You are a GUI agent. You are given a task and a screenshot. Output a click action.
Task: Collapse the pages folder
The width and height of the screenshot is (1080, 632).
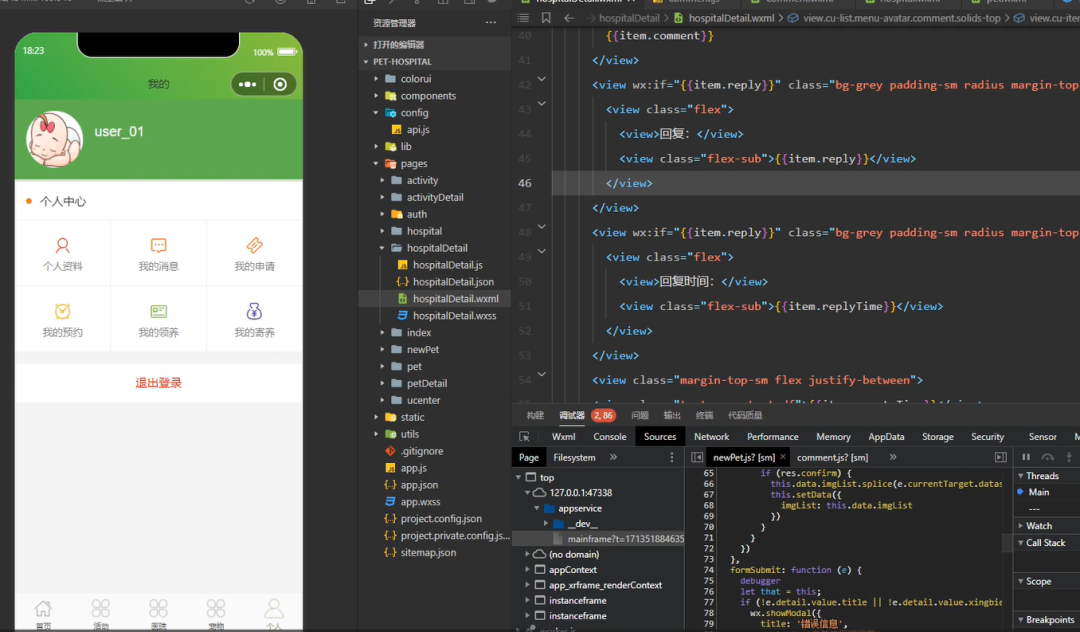point(376,163)
